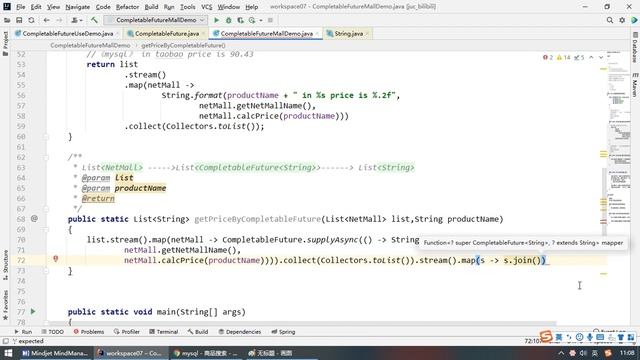Open the profiler run dropdown arrow

coord(260,20)
